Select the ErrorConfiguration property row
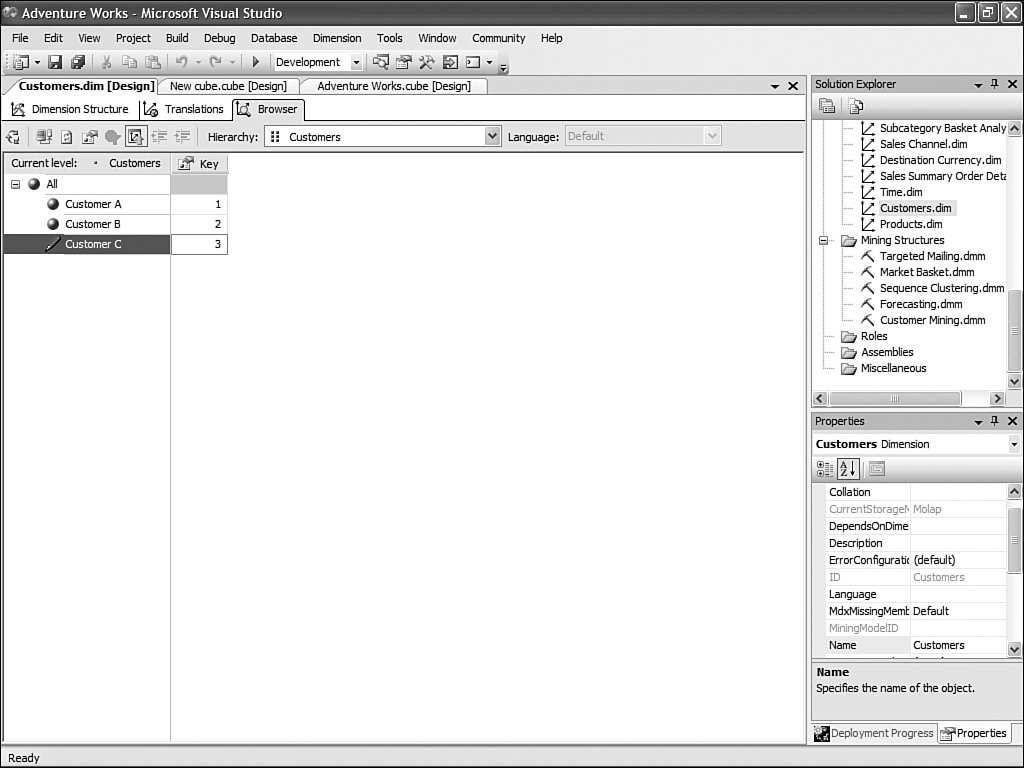The width and height of the screenshot is (1024, 768). coord(916,560)
